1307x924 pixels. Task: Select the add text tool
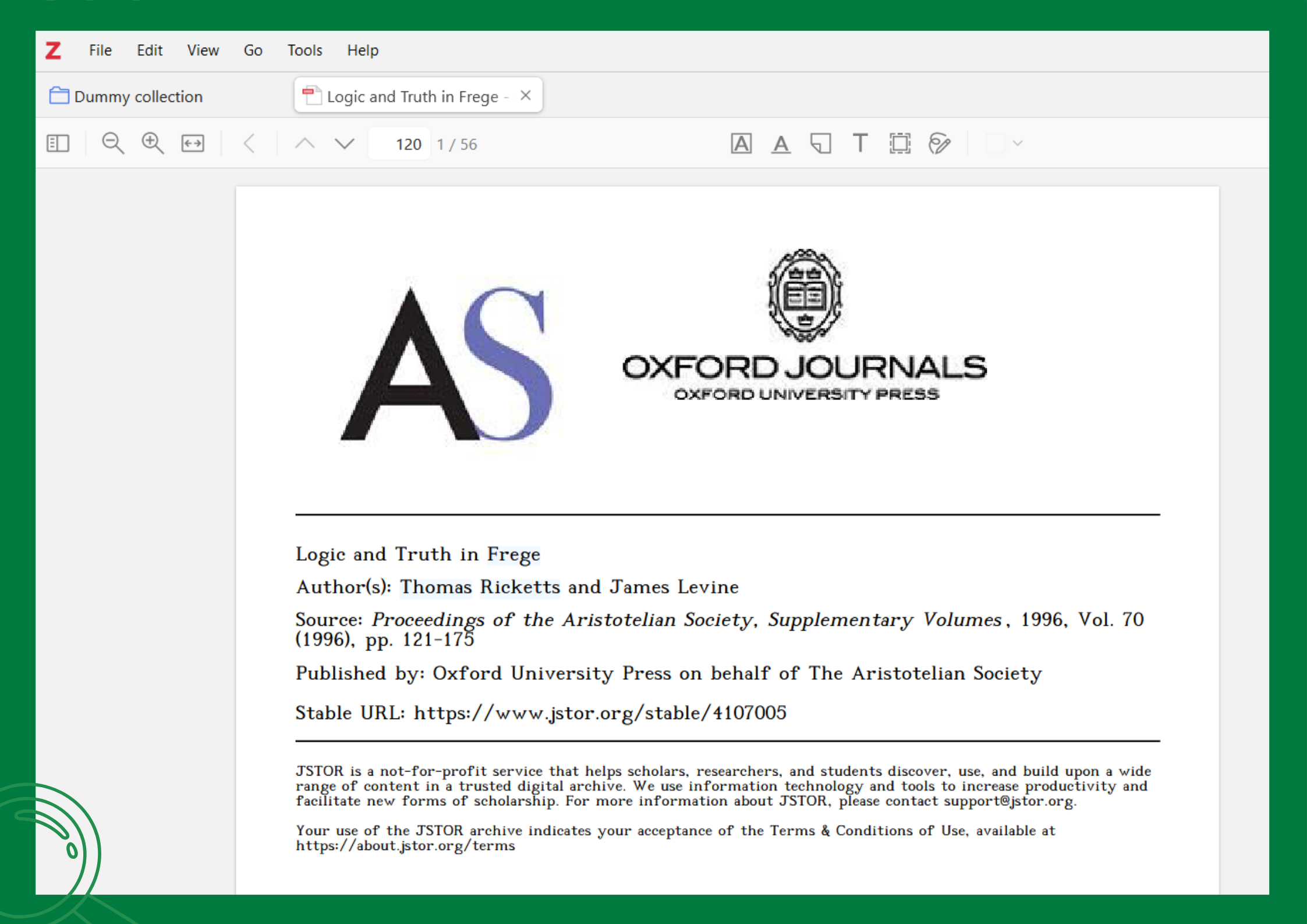click(860, 144)
